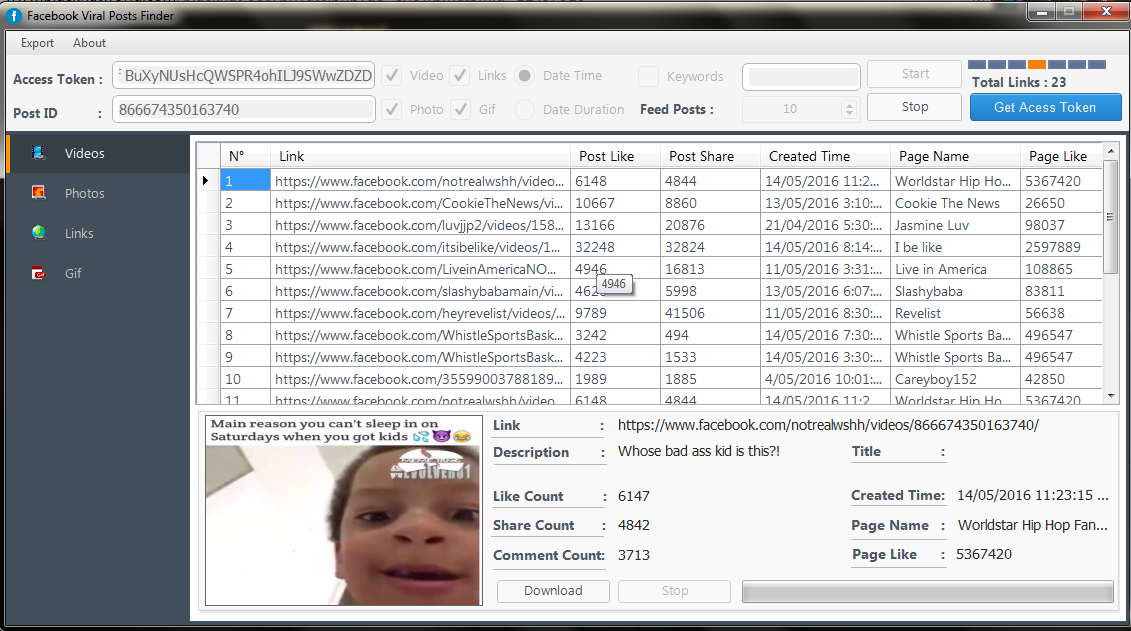Image resolution: width=1131 pixels, height=631 pixels.
Task: Click the segmented progress indicator above Total Links
Action: (1037, 64)
